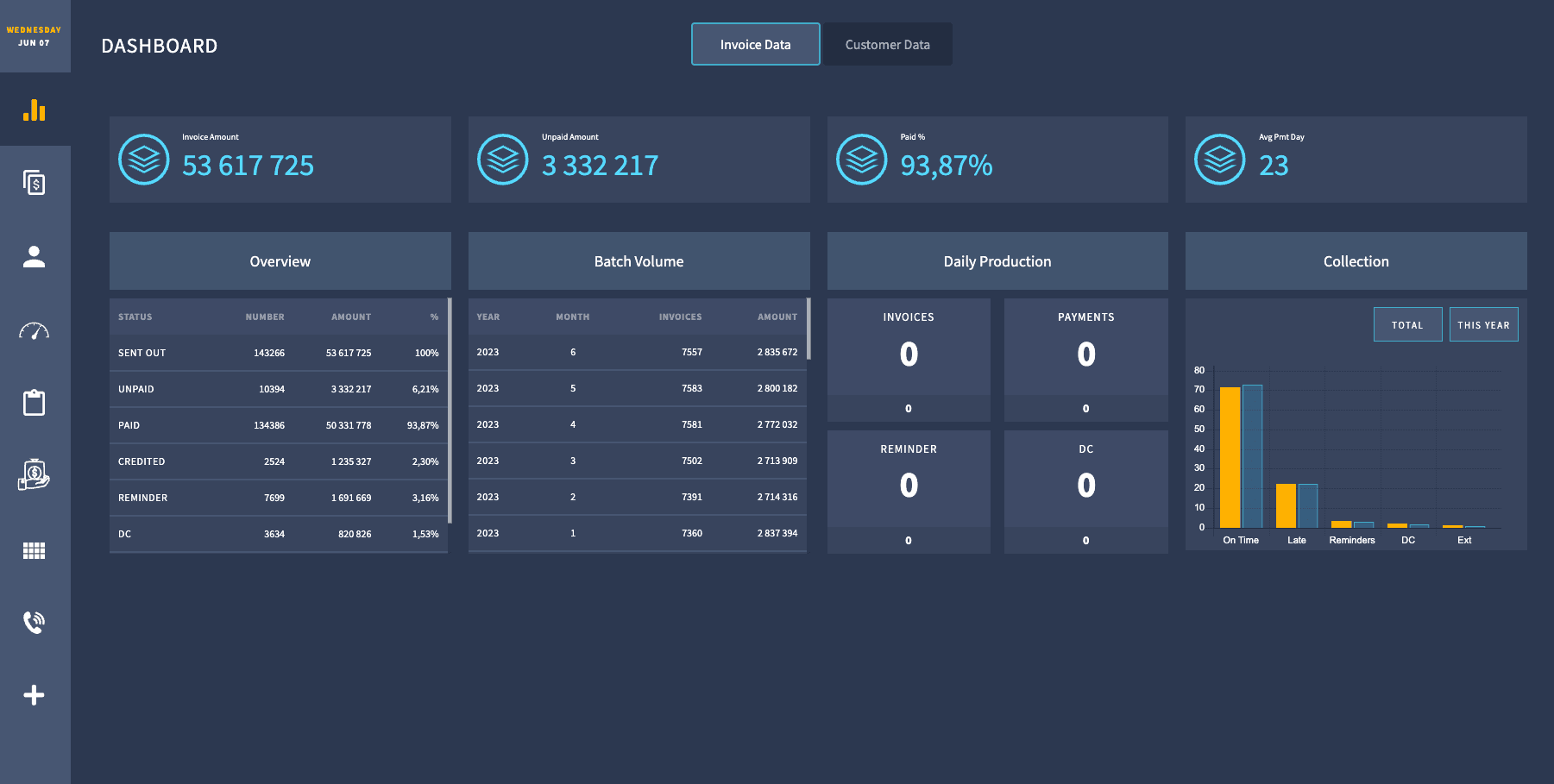Image resolution: width=1554 pixels, height=784 pixels.
Task: Open the phone call section in the sidebar
Action: click(x=35, y=622)
